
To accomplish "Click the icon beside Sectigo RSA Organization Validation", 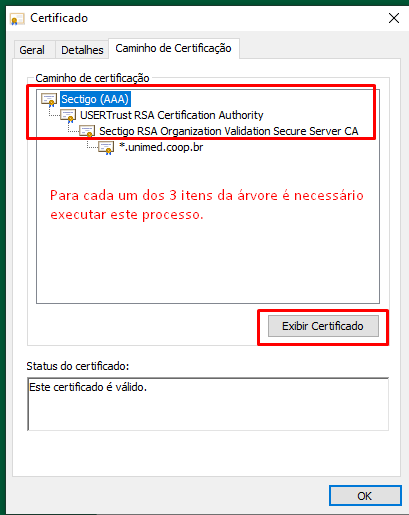I will click(87, 131).
